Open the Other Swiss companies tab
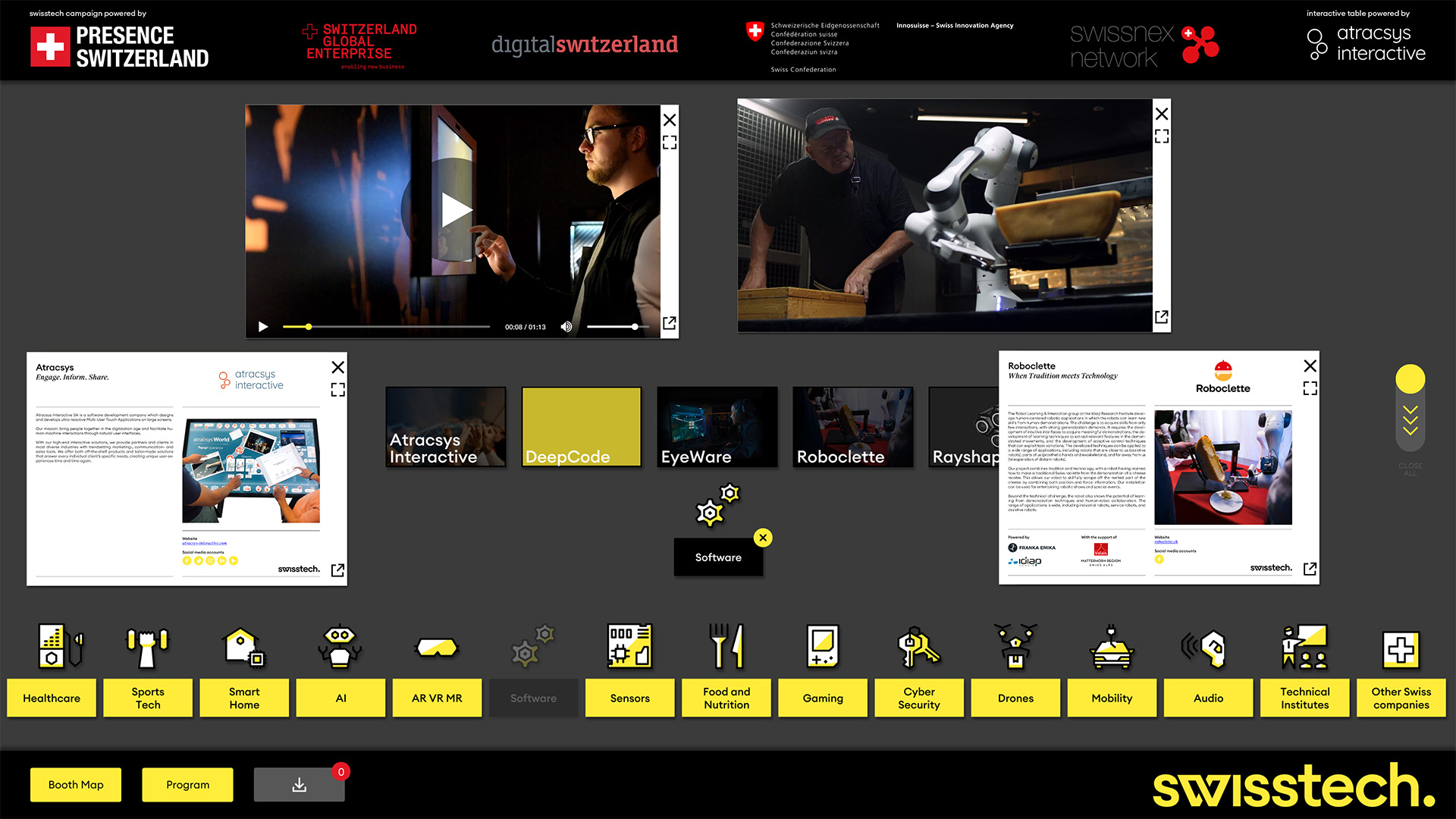The height and width of the screenshot is (819, 1456). (1401, 698)
